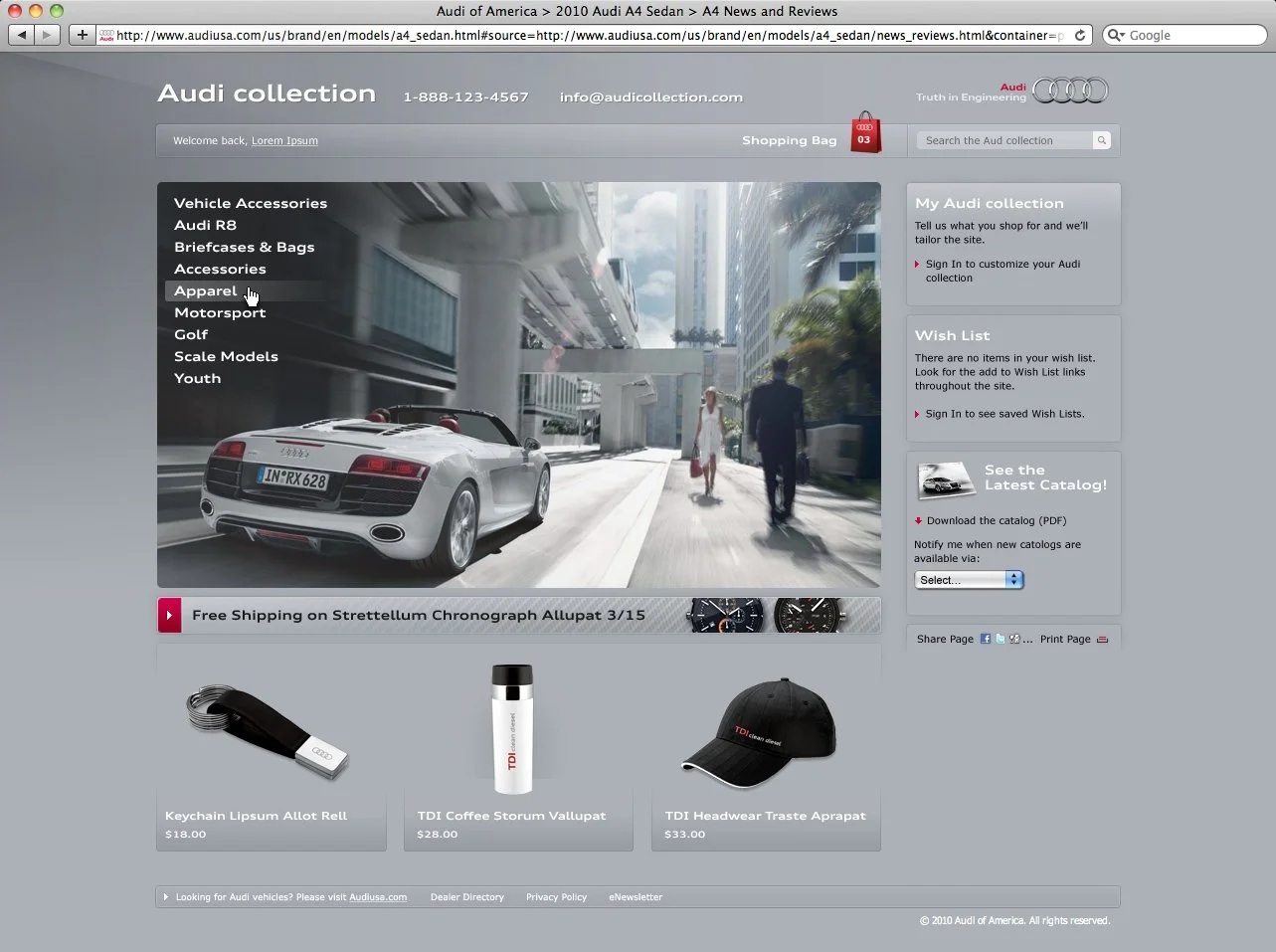Click the red arrow next to Free Shipping banner
The width and height of the screenshot is (1276, 952).
pyautogui.click(x=169, y=615)
